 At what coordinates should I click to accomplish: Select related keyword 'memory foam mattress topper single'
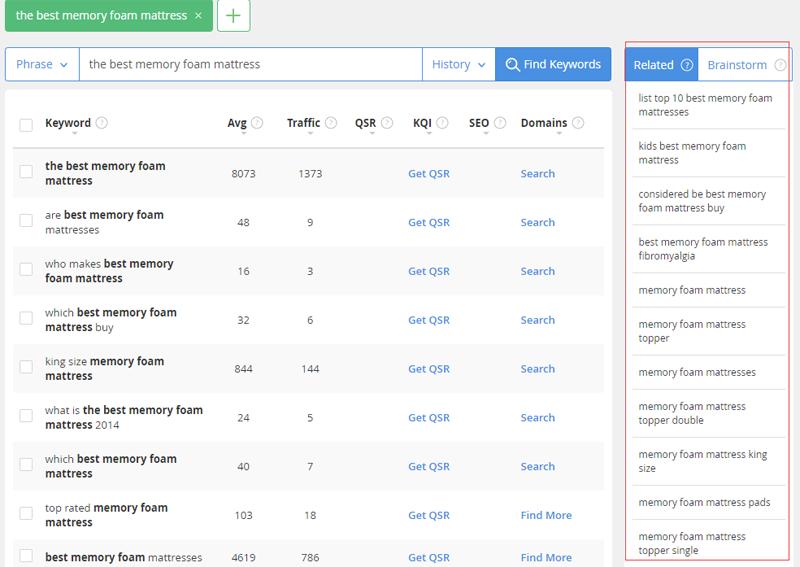point(692,543)
